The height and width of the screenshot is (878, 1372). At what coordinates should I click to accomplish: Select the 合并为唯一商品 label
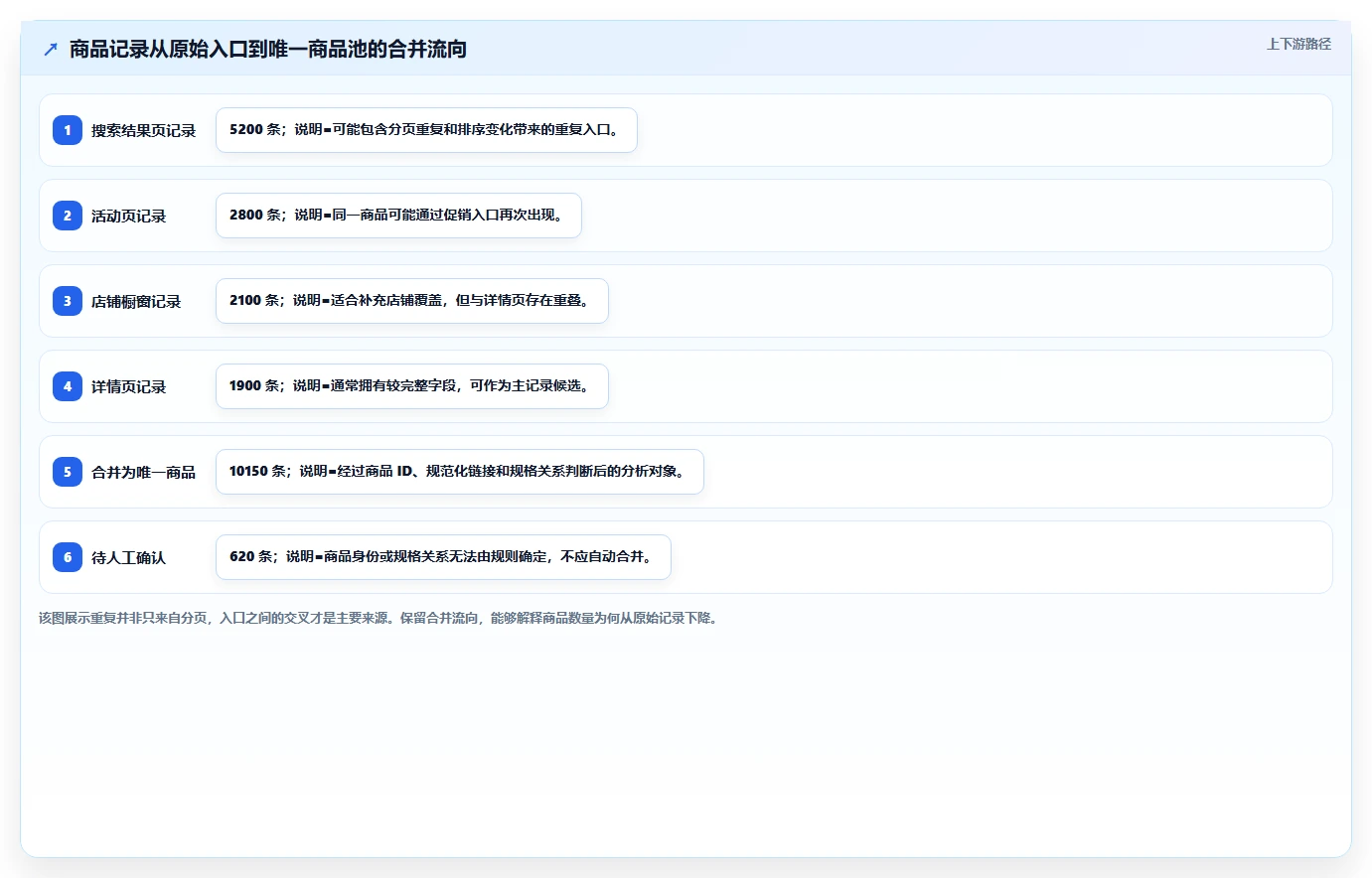coord(144,472)
